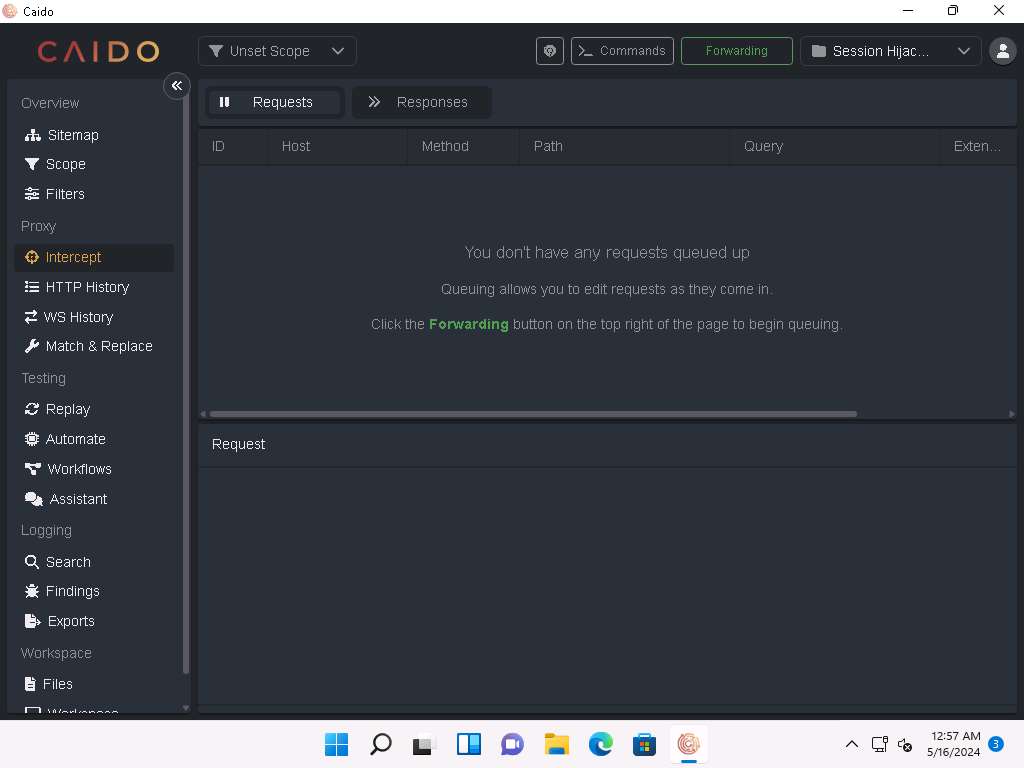Image resolution: width=1024 pixels, height=768 pixels.
Task: Collapse the sidebar with double-chevron button
Action: click(x=177, y=86)
